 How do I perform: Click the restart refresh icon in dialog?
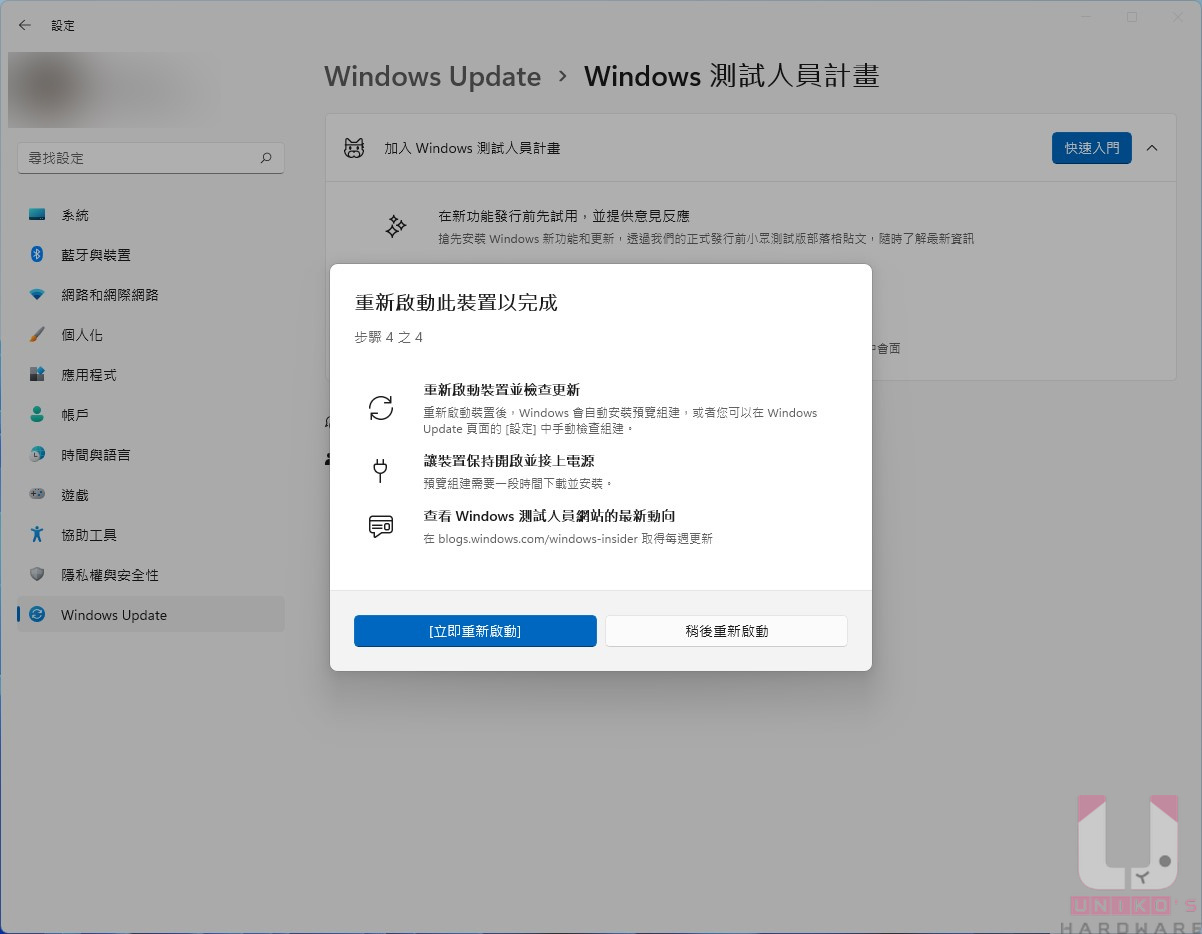(380, 408)
